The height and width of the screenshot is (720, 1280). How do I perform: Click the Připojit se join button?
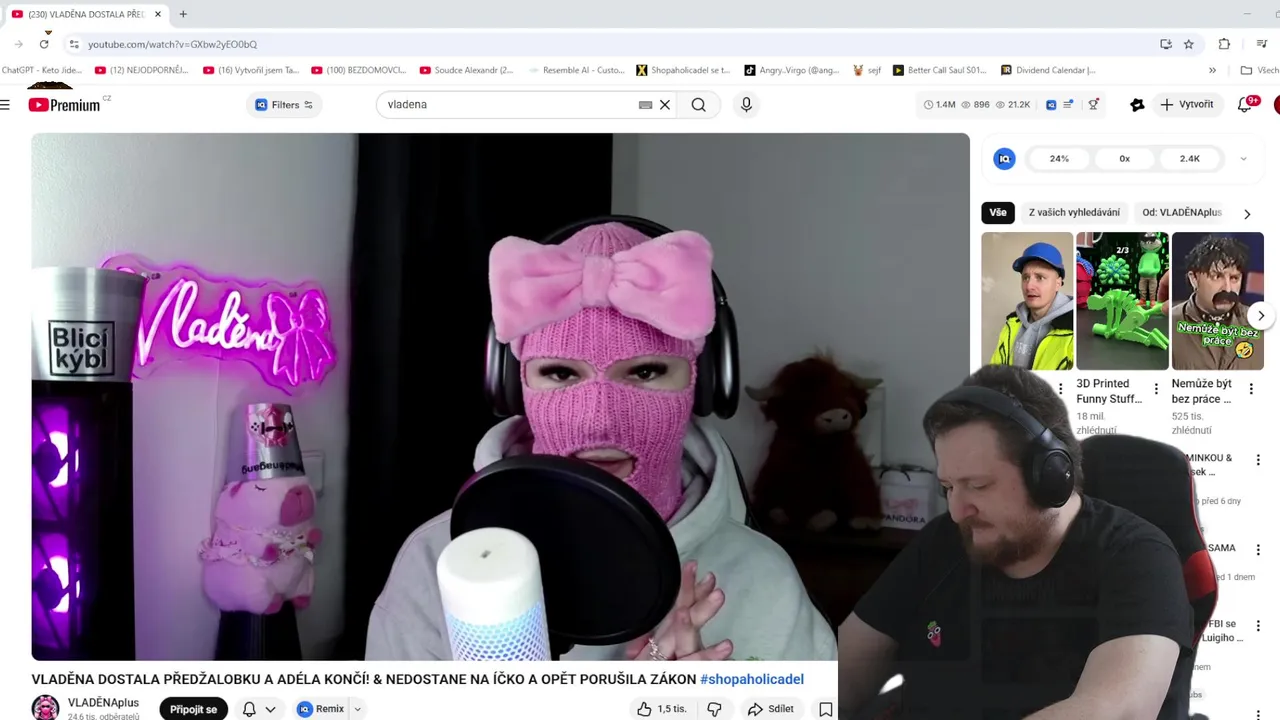pos(193,709)
